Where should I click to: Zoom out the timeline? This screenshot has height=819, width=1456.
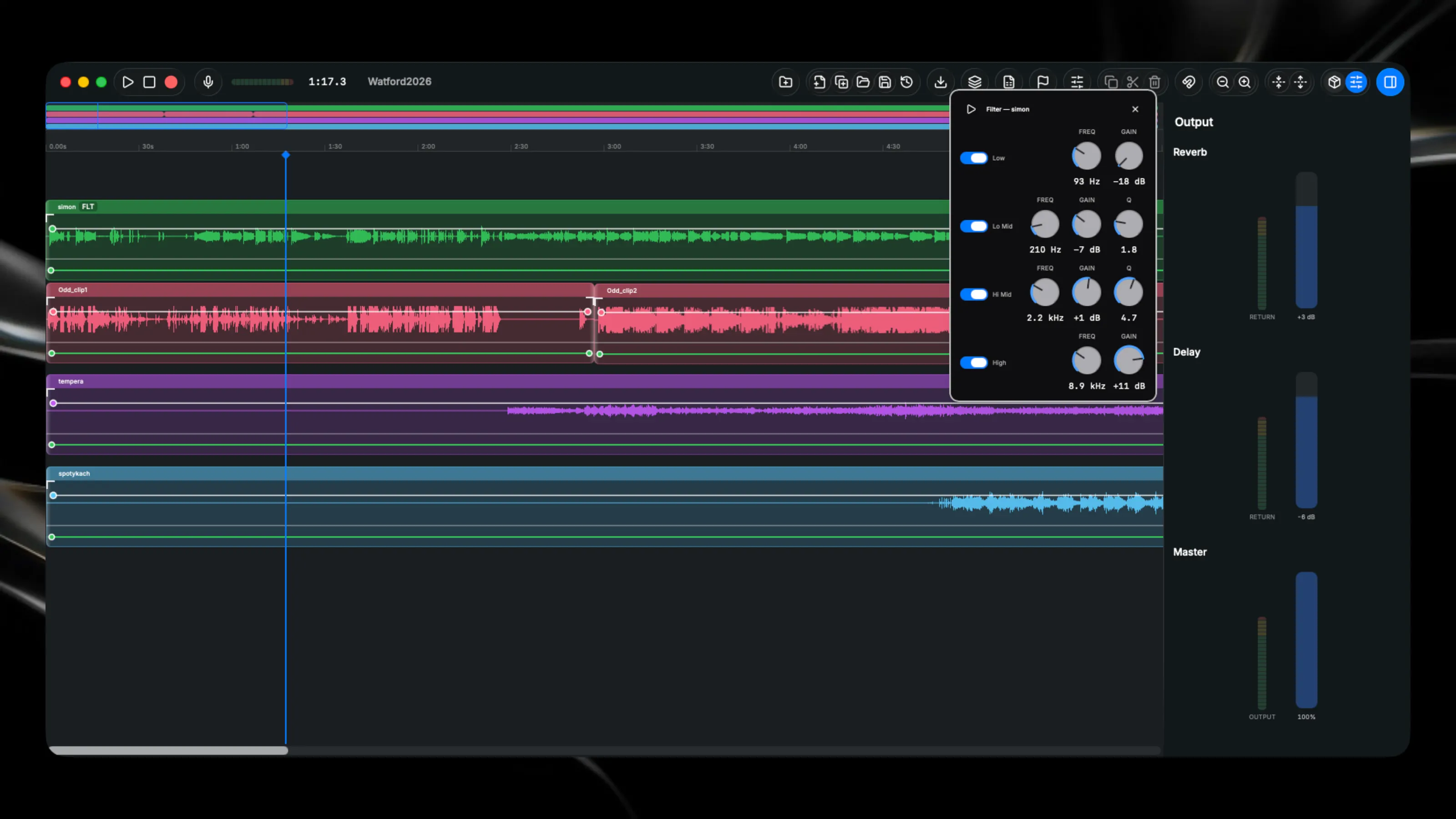(1223, 82)
